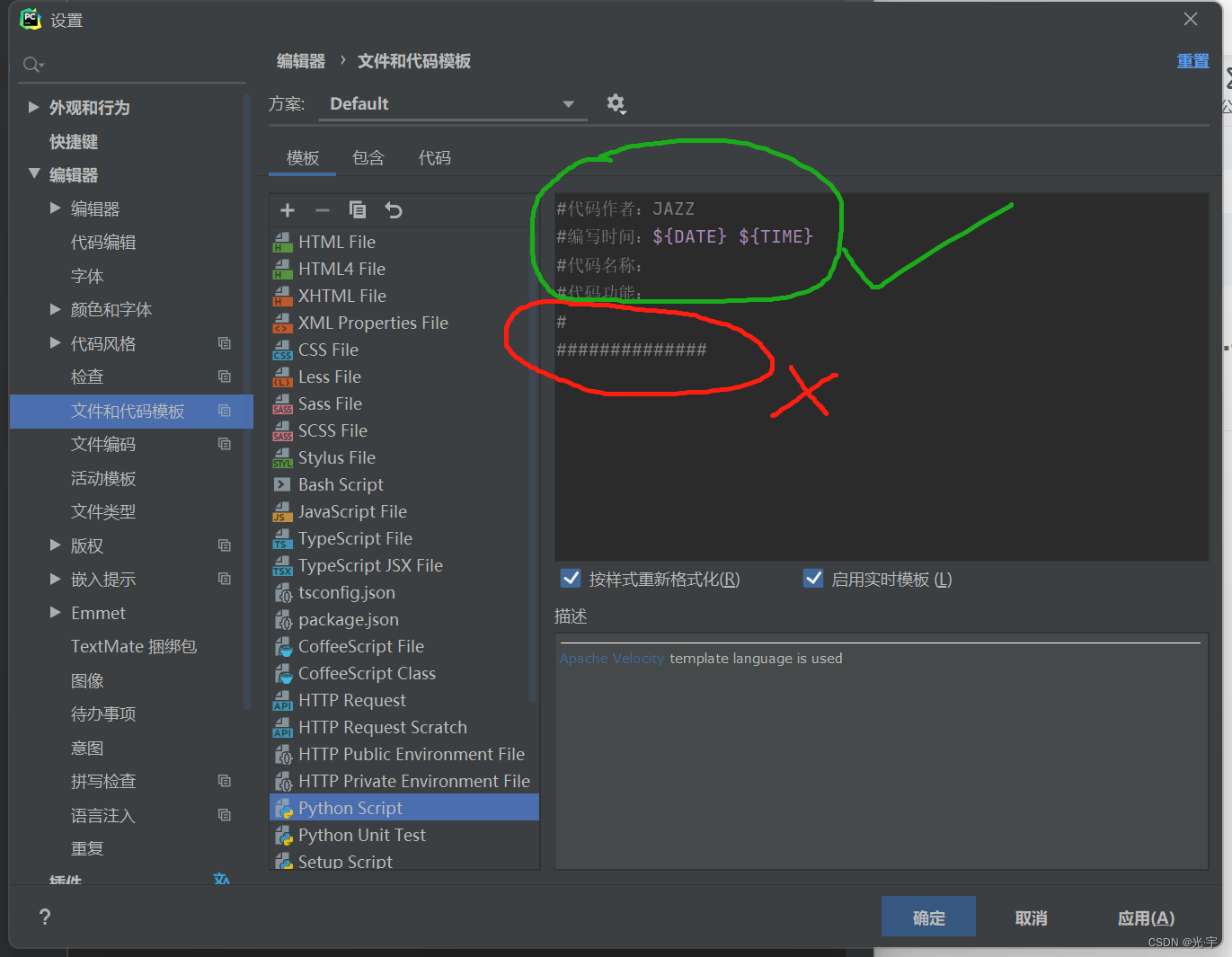The width and height of the screenshot is (1232, 957).
Task: Select the Python Unit Test template
Action: click(361, 835)
